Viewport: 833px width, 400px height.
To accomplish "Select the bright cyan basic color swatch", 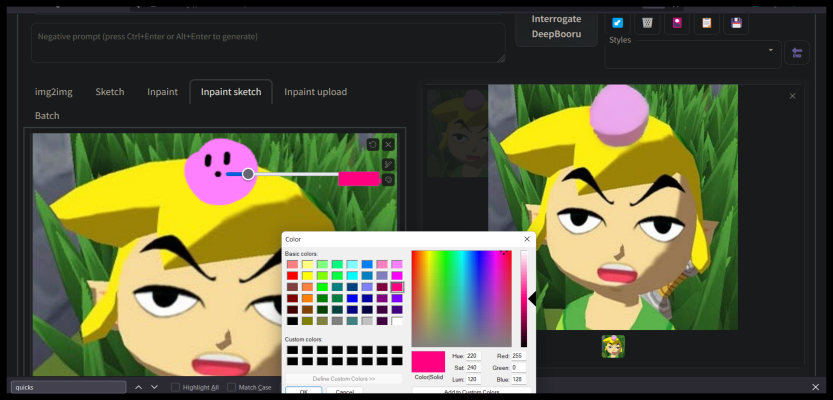I will [352, 276].
